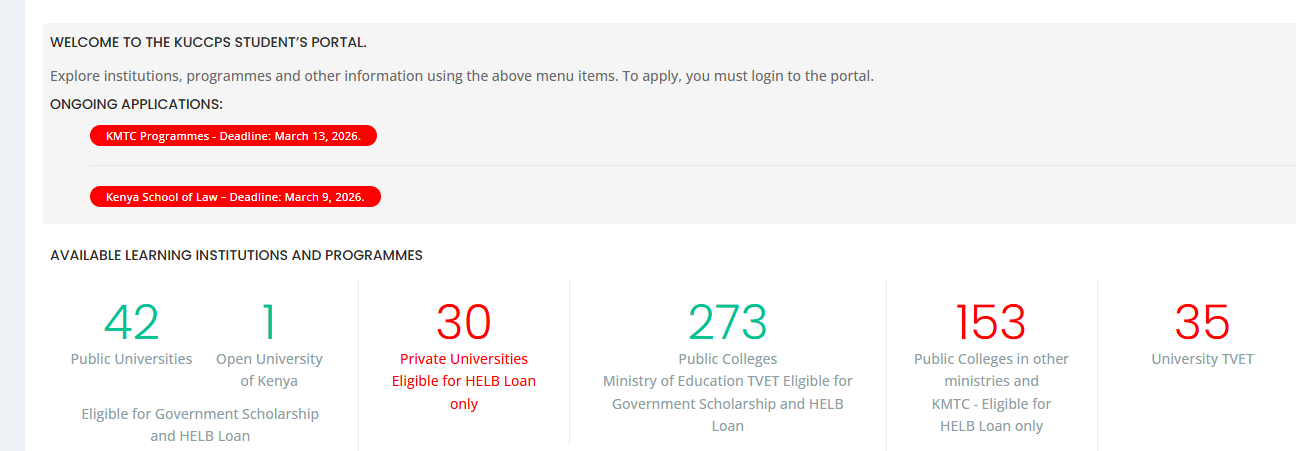The width and height of the screenshot is (1296, 451).
Task: Click the Welcome to KUCCPS Student's Portal heading
Action: [x=208, y=42]
